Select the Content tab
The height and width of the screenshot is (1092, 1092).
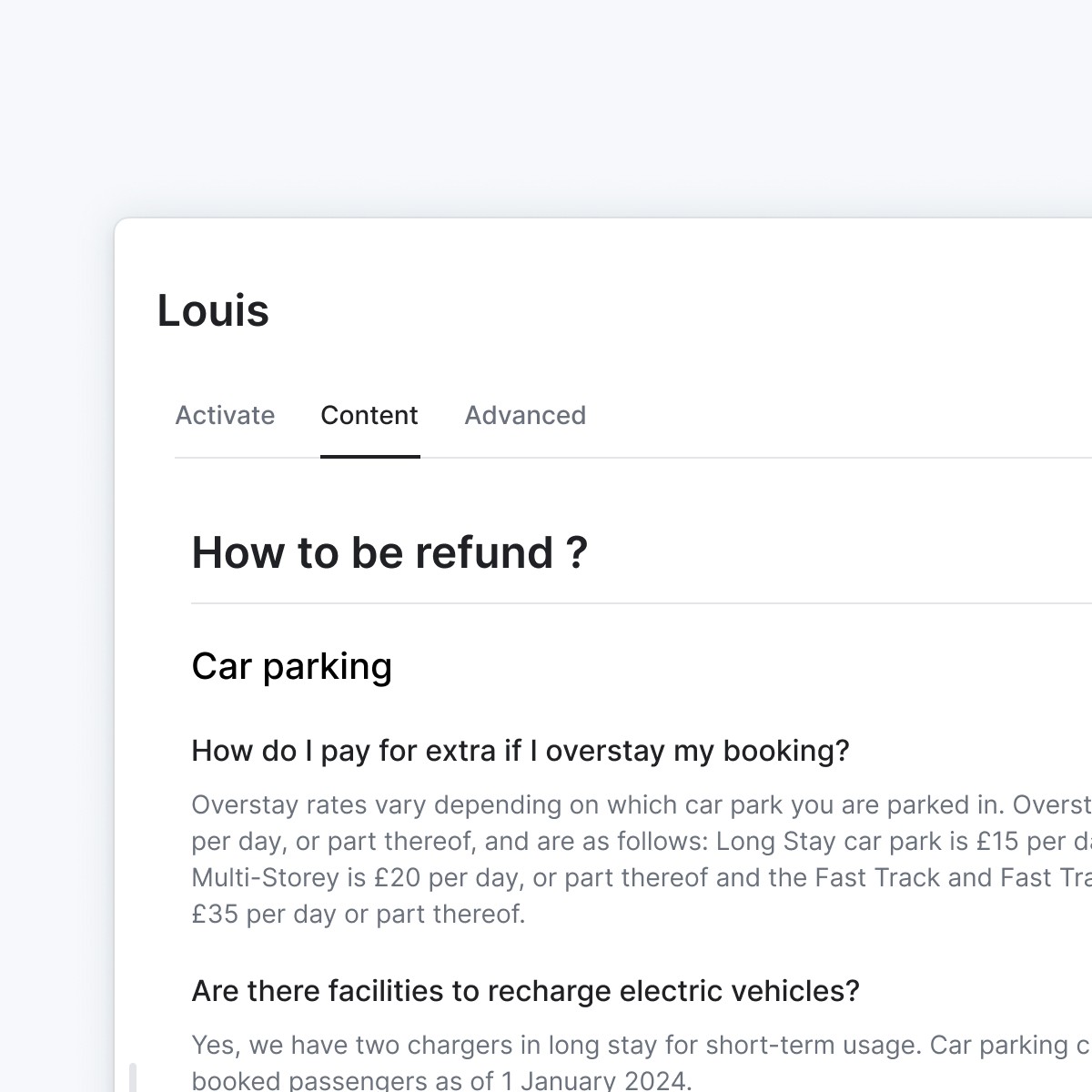coord(369,415)
